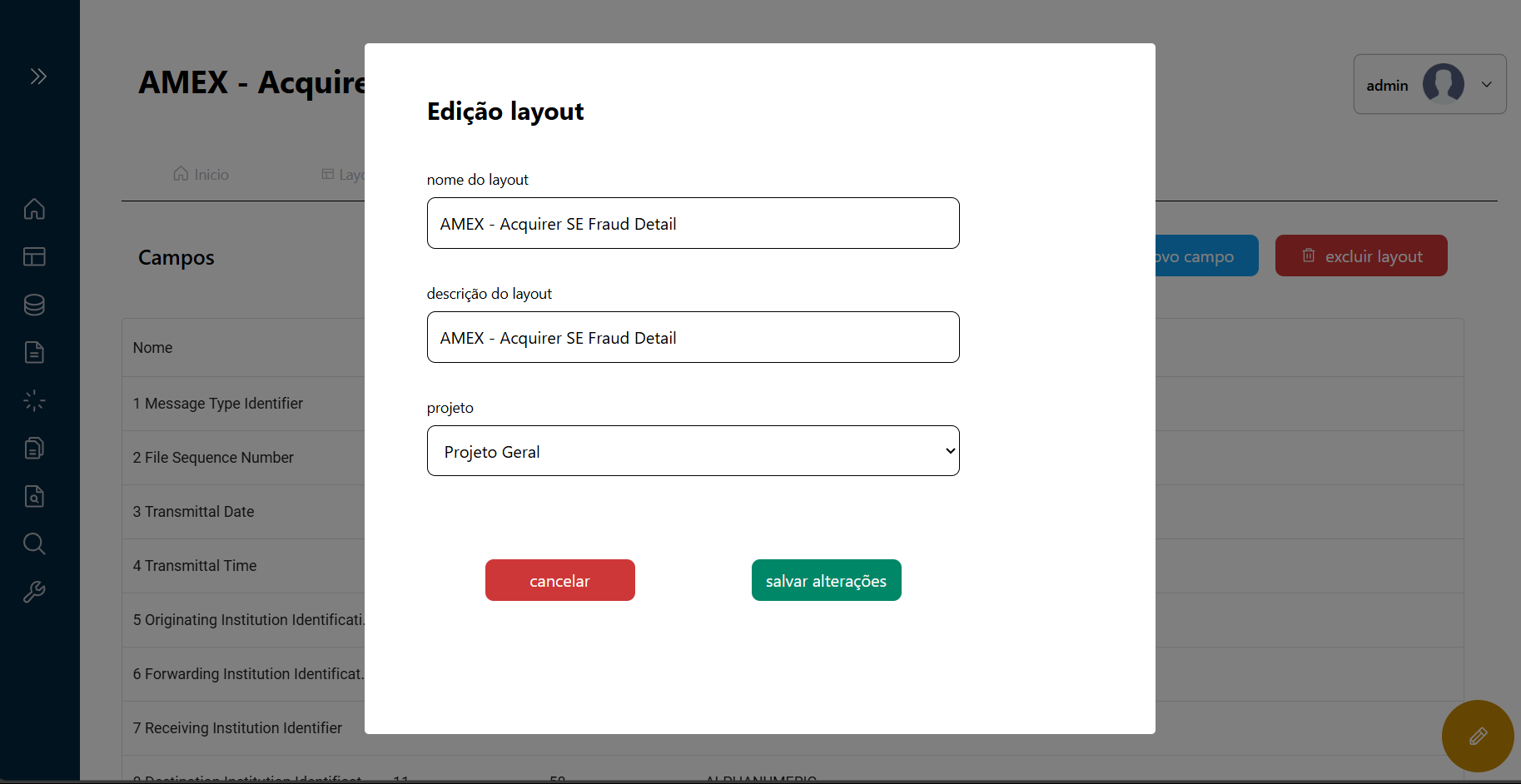Open the Home icon in sidebar
Screen dimensions: 1521x784
point(34,209)
